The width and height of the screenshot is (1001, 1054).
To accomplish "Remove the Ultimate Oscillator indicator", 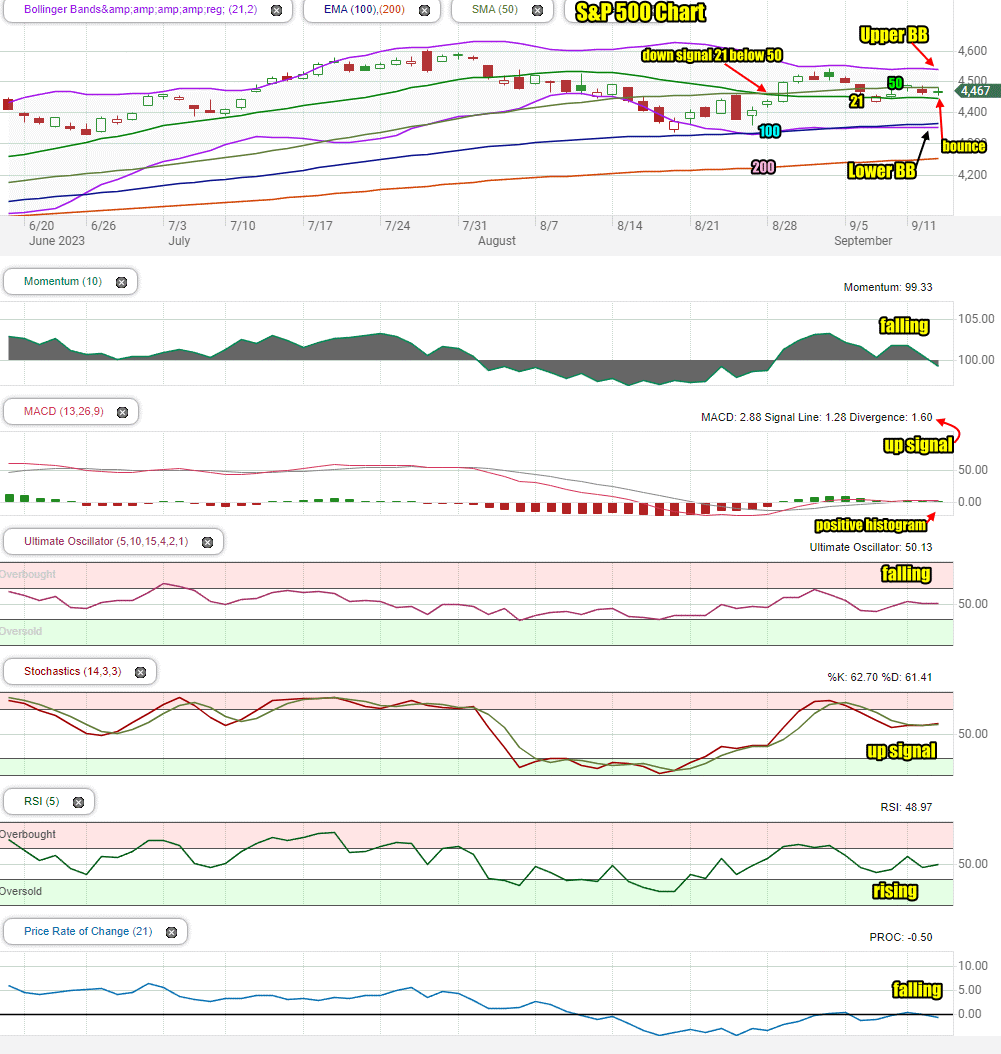I will tap(208, 542).
